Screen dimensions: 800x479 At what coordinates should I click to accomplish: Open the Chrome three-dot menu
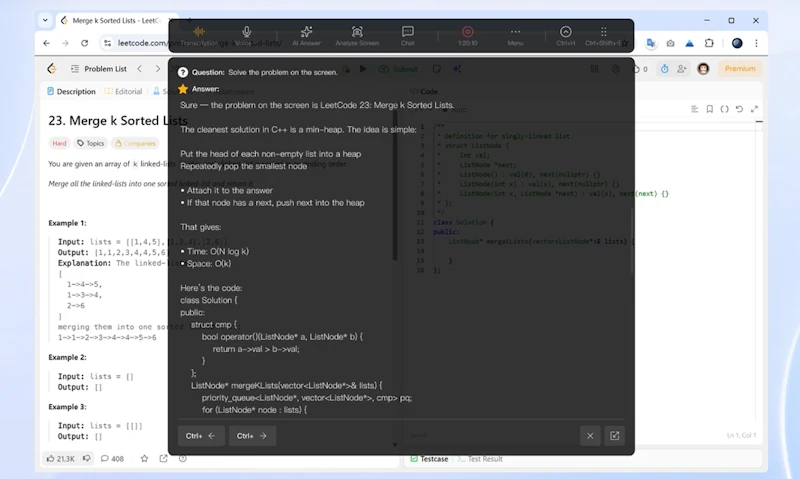[x=756, y=43]
